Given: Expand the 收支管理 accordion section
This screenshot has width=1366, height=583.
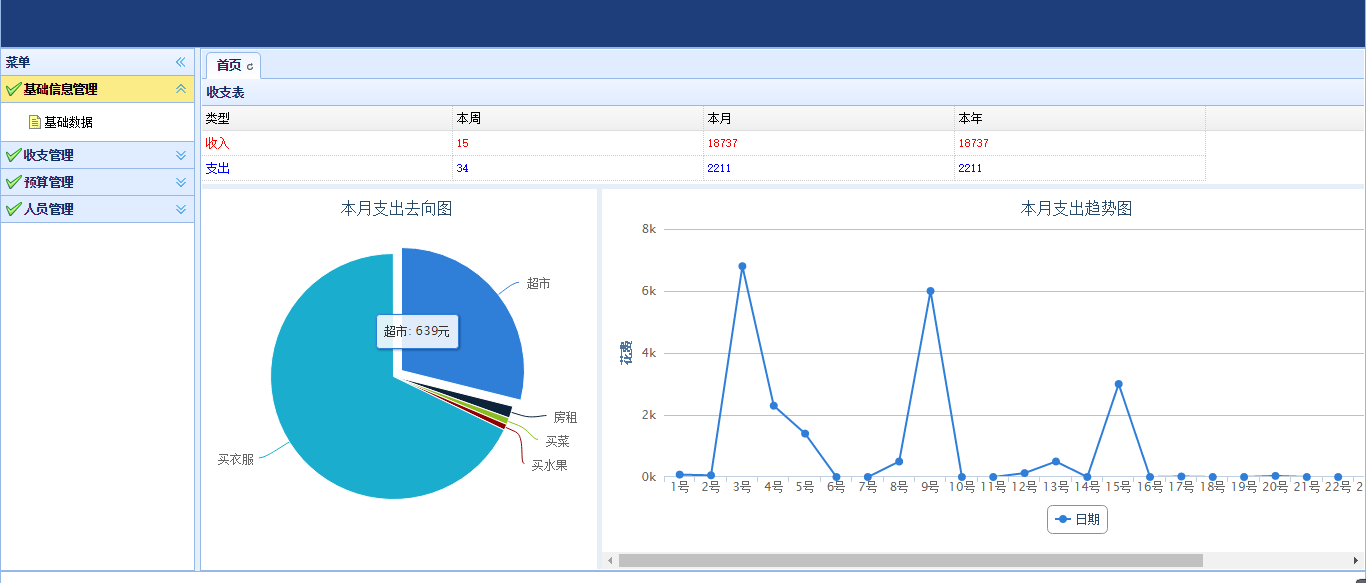Looking at the screenshot, I should [x=181, y=156].
